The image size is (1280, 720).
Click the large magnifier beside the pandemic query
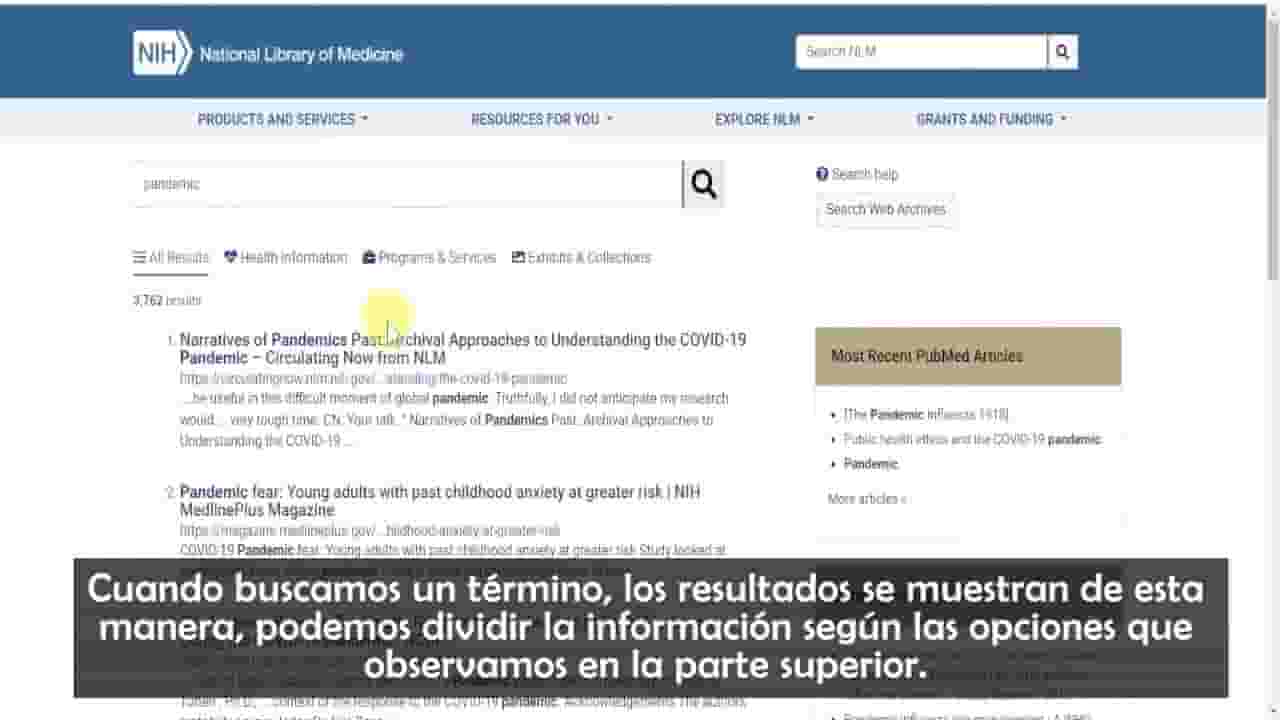coord(704,184)
